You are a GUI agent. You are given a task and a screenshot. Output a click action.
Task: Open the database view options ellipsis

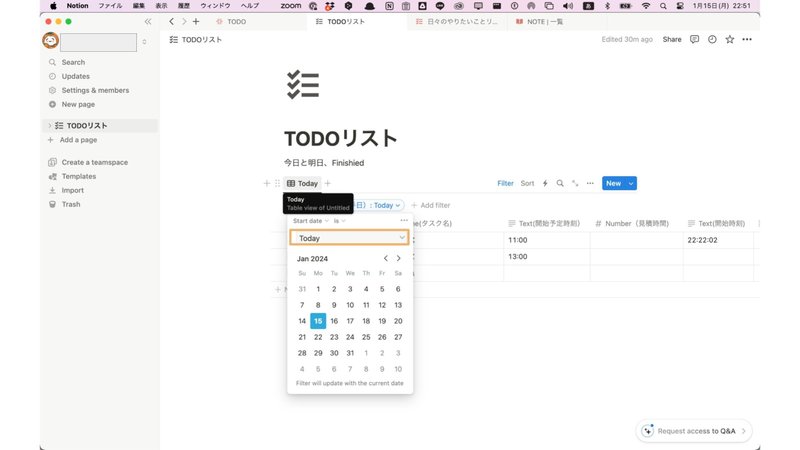pos(590,183)
